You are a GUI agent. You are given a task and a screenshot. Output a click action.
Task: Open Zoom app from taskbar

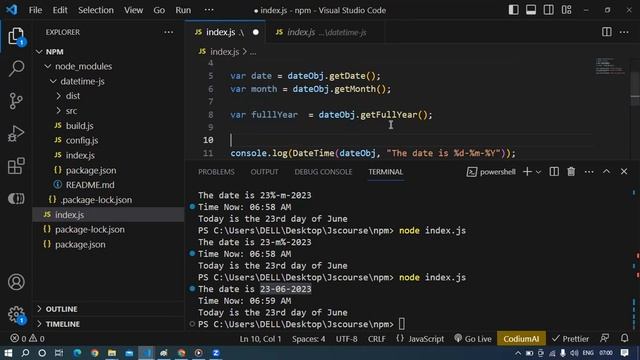pyautogui.click(x=216, y=353)
